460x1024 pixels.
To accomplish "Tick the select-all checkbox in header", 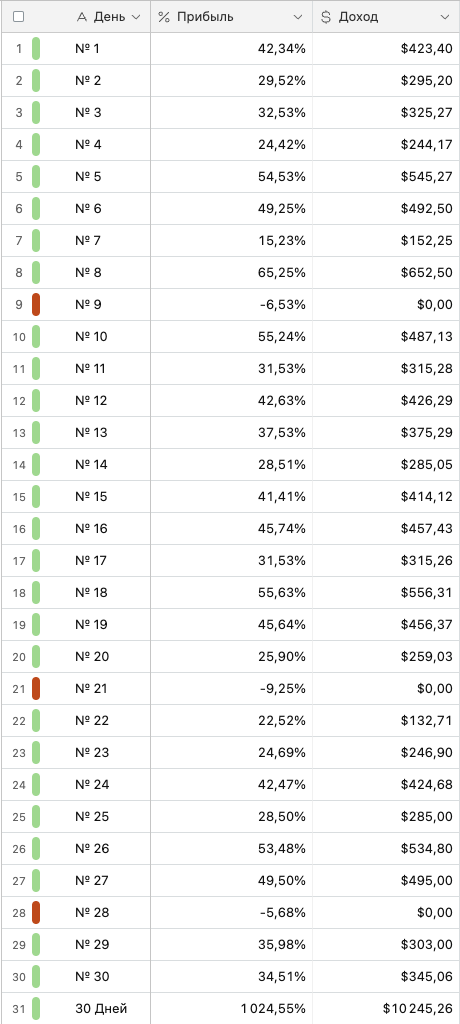I will (x=19, y=17).
